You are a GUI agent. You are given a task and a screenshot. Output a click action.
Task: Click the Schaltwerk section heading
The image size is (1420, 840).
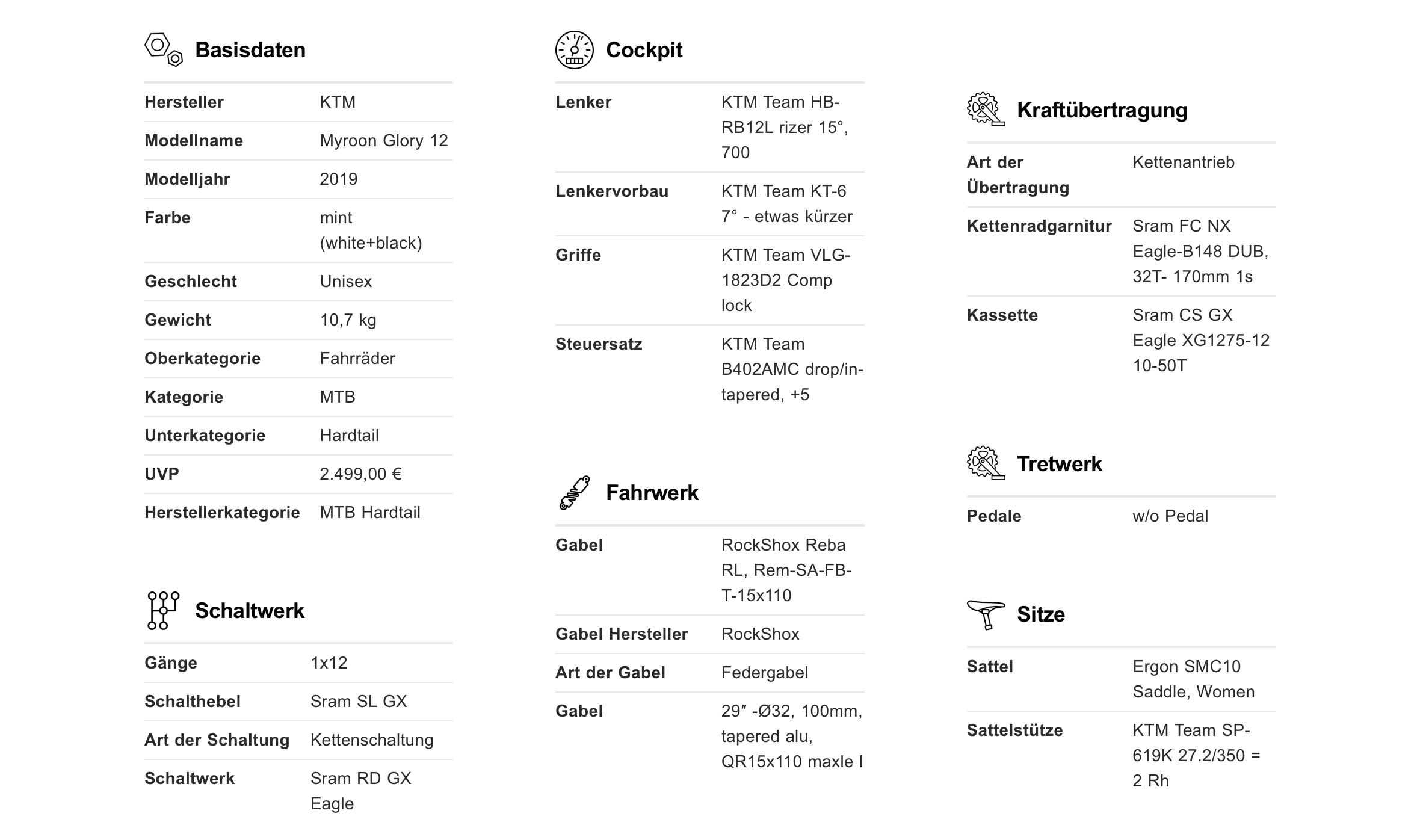click(x=250, y=611)
